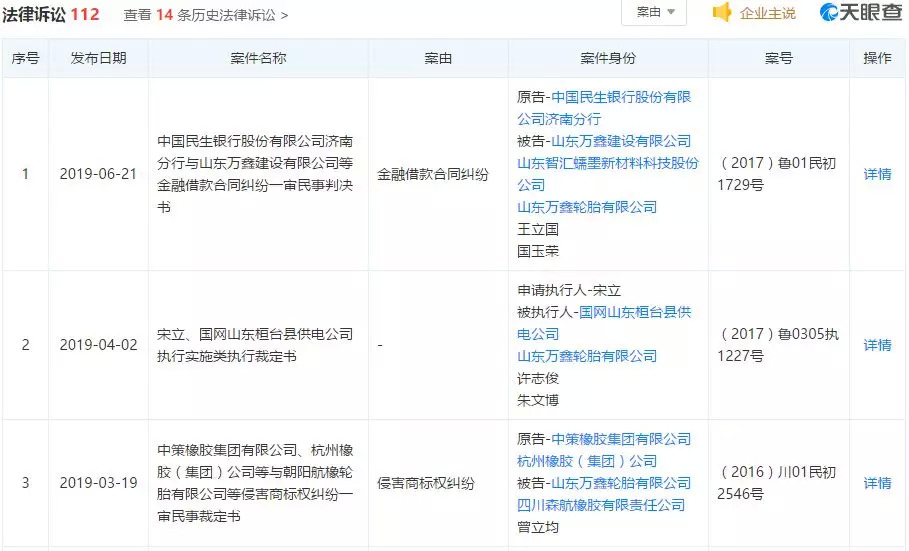Select date 2019-03-19
Image resolution: width=909 pixels, height=551 pixels.
98,483
